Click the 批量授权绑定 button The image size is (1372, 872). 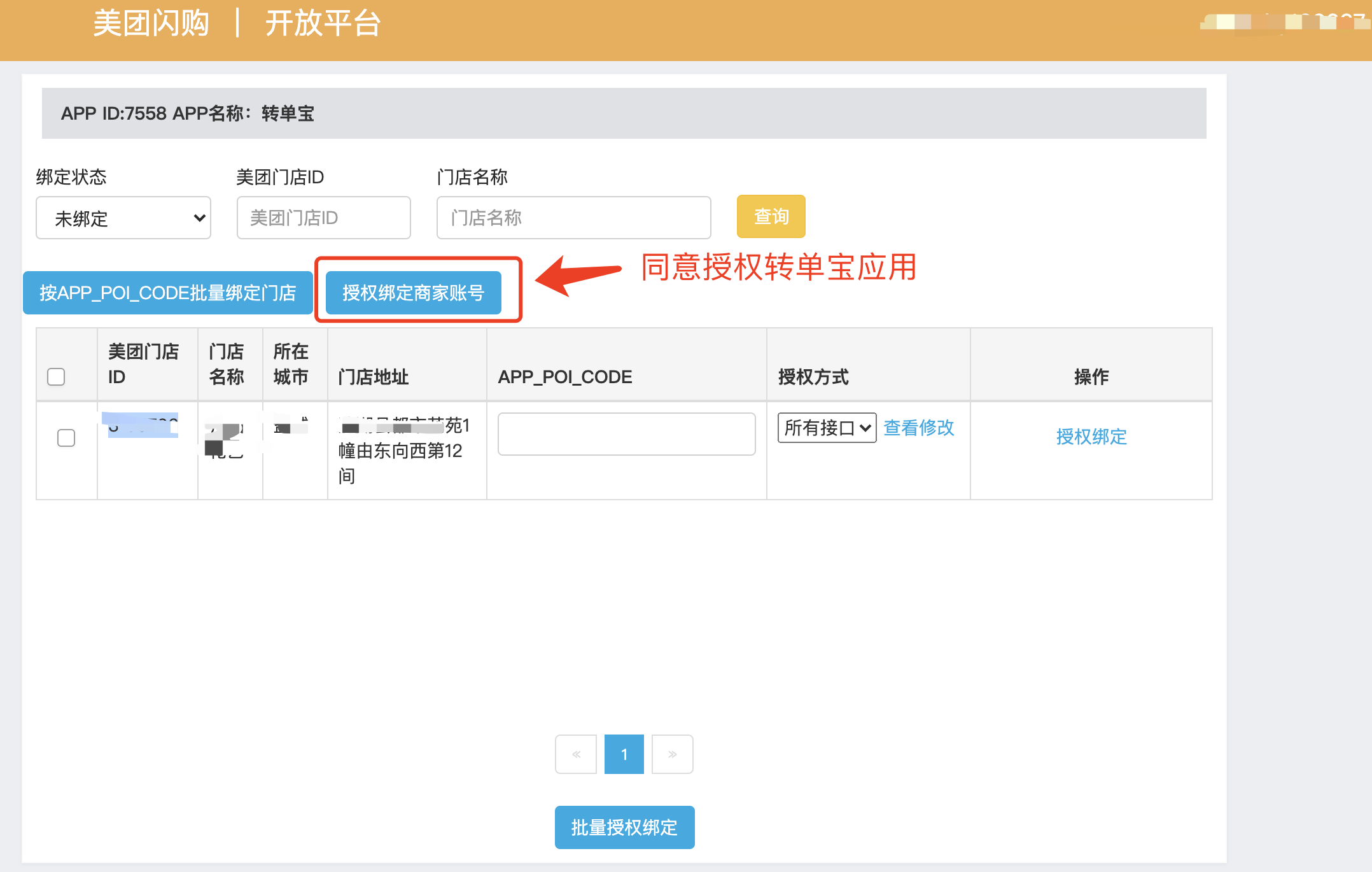[625, 827]
